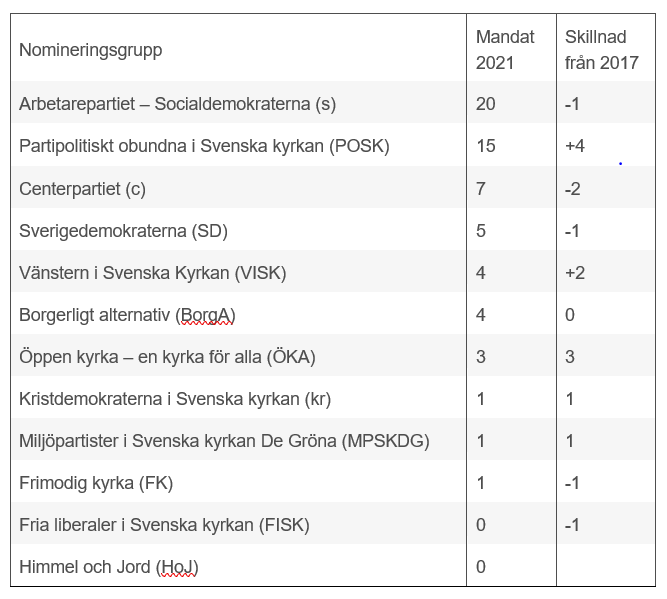Click Kristdemokraterna i Svenska kyrkan (kr)
The height and width of the screenshot is (599, 667).
tap(175, 399)
